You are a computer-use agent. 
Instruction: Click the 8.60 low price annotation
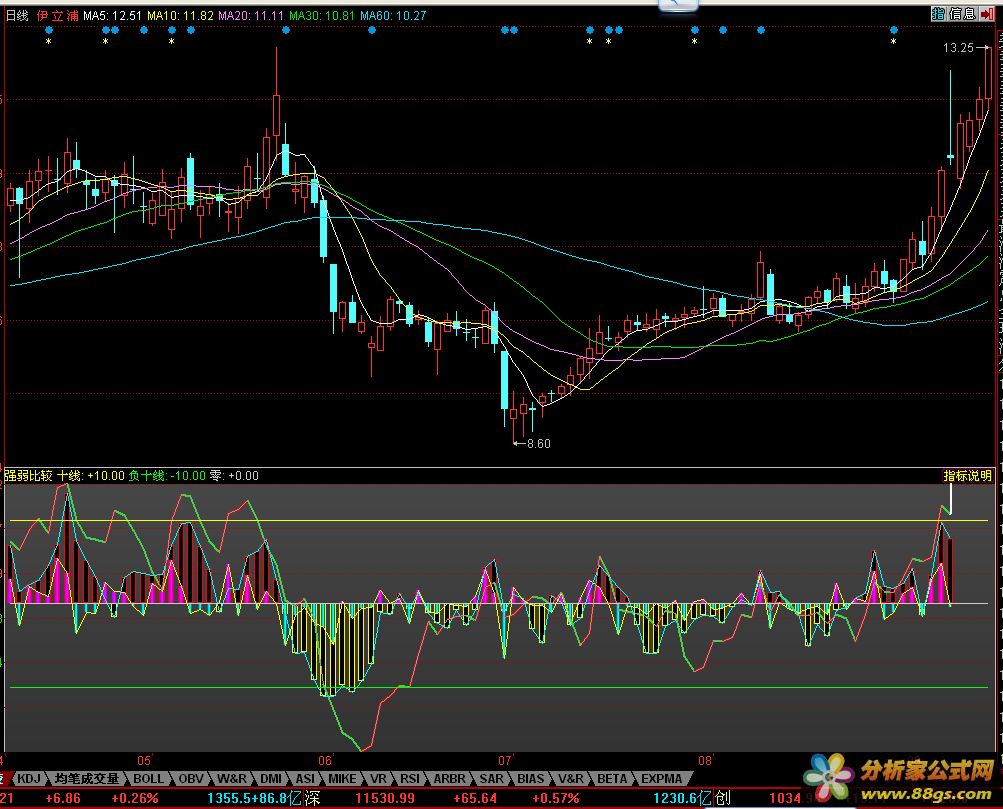coord(538,443)
